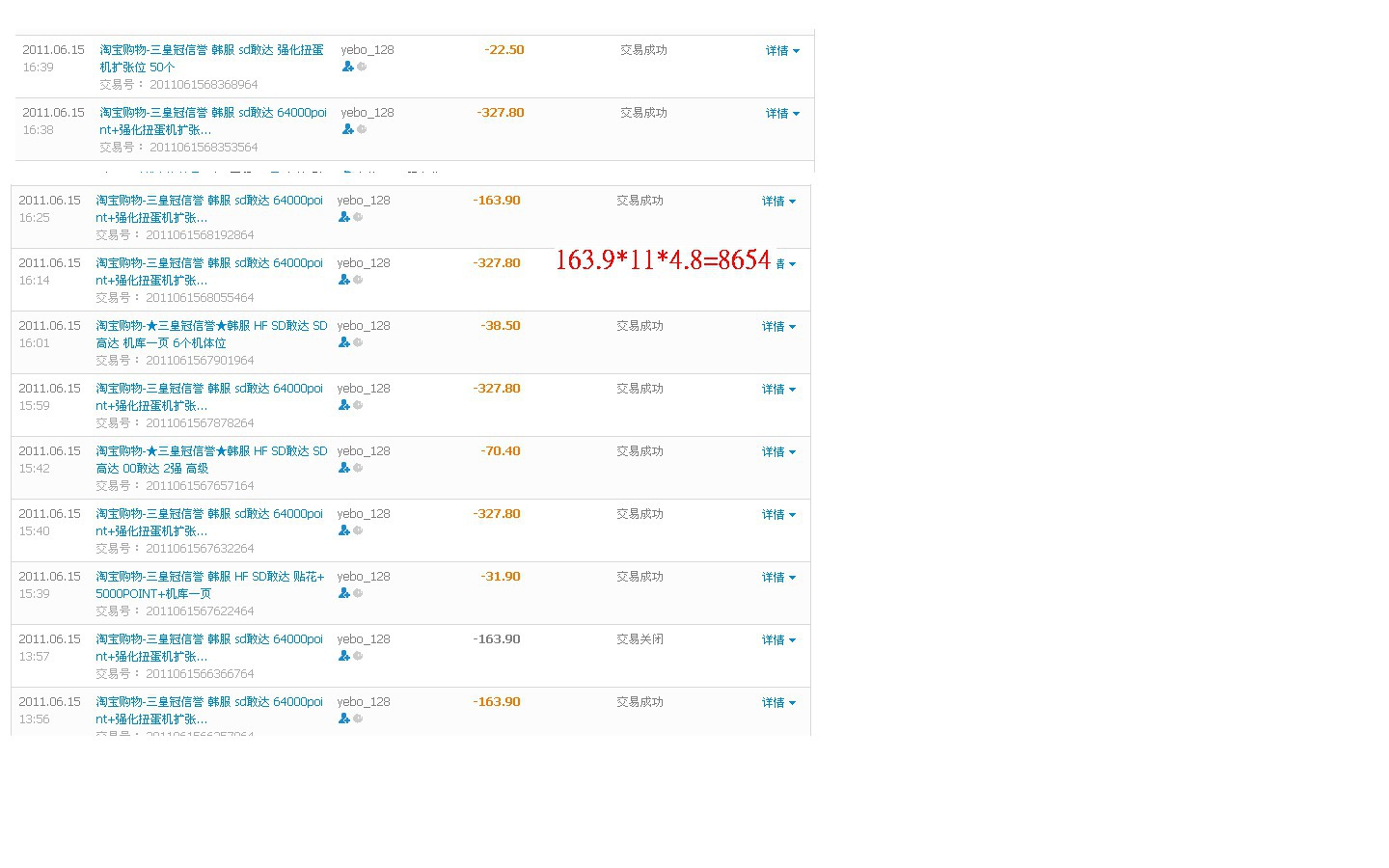Click the gray round icon in the 16:25 row
The height and width of the screenshot is (868, 1389).
tap(358, 217)
